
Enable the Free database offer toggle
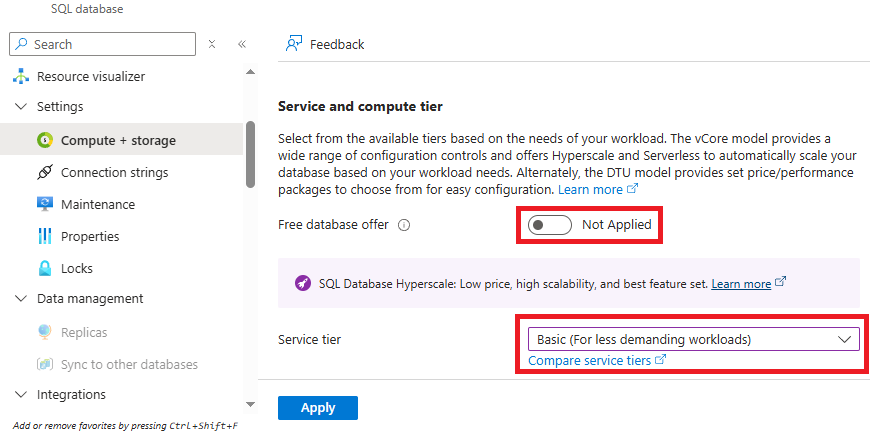549,225
